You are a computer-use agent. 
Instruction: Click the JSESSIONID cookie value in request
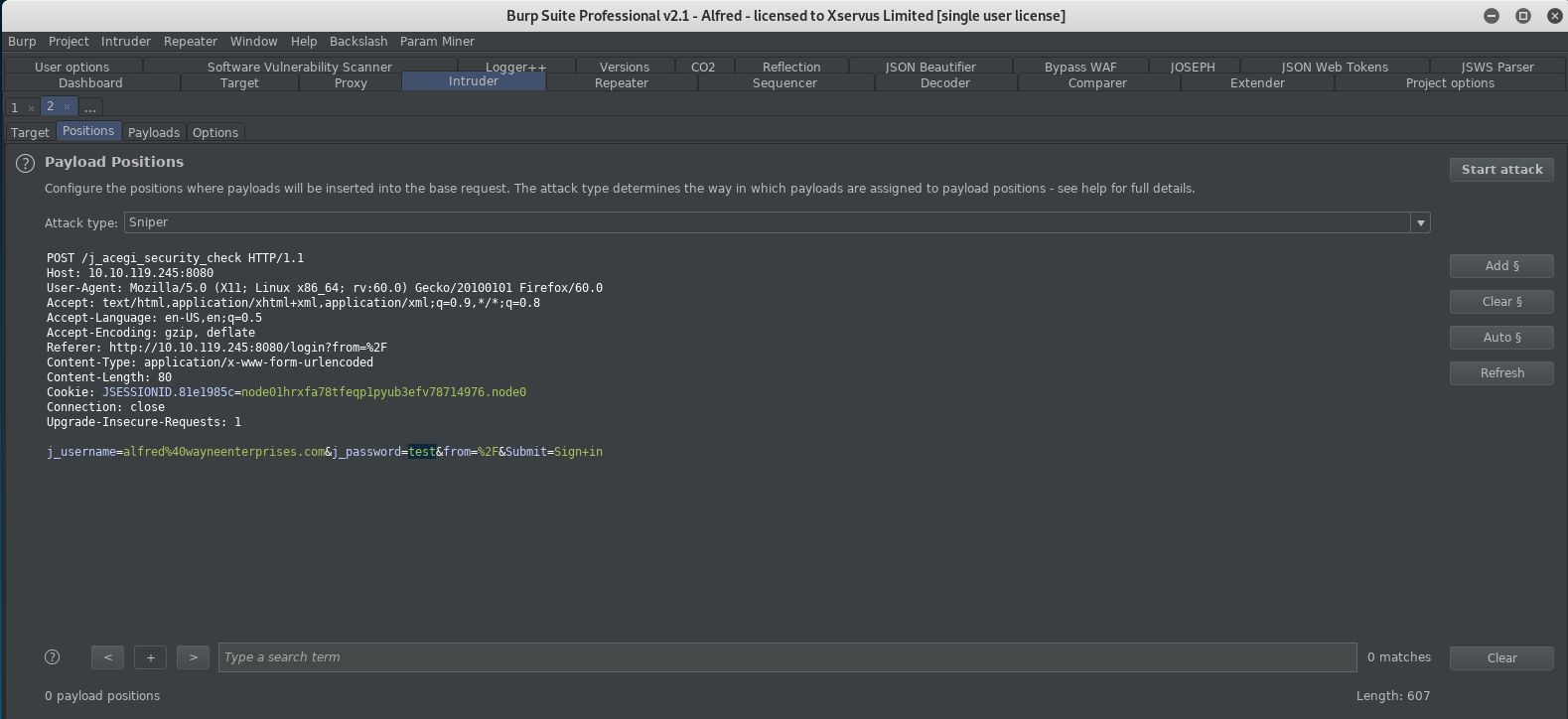[383, 392]
